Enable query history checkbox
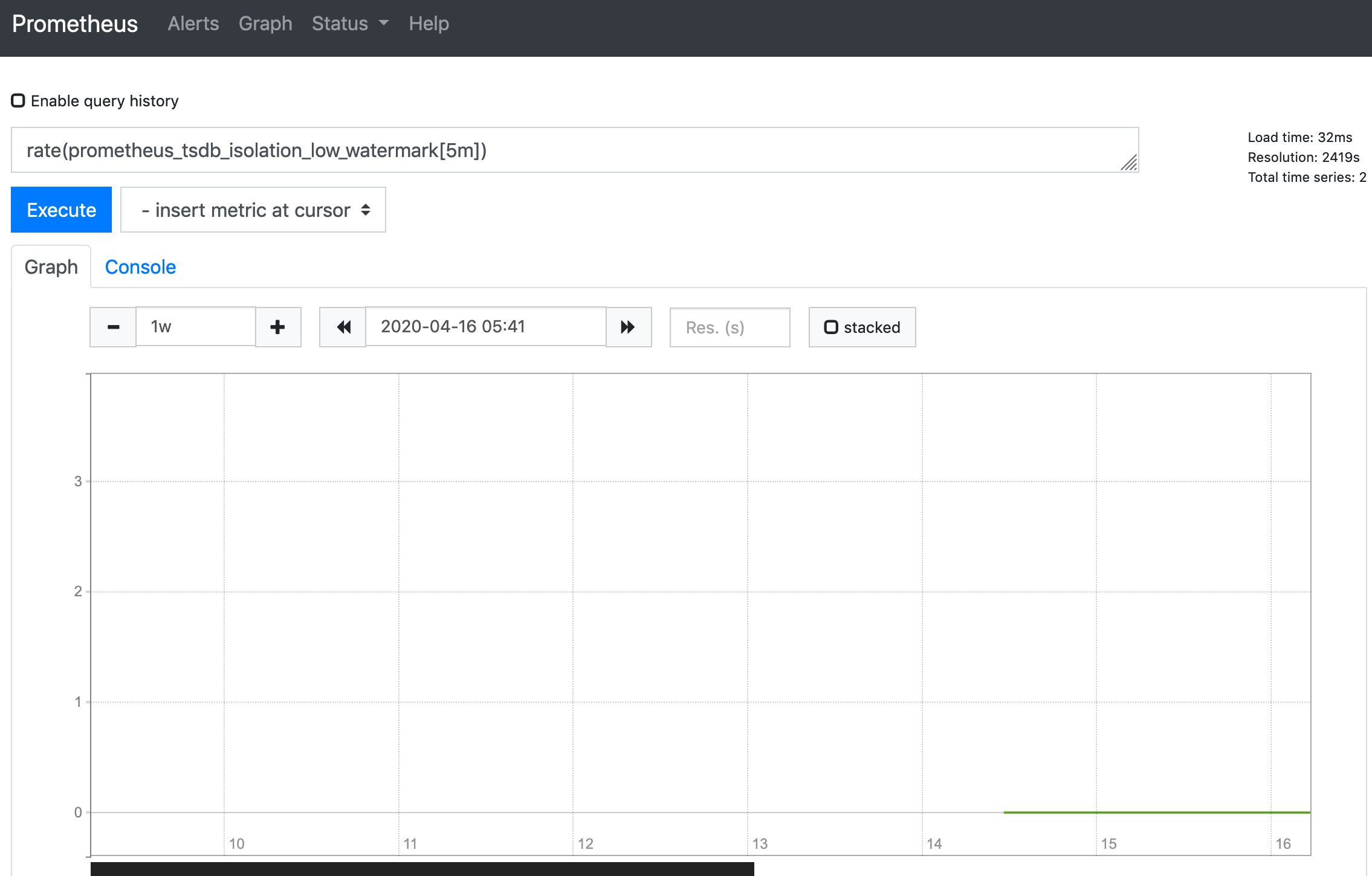1372x876 pixels. click(18, 100)
